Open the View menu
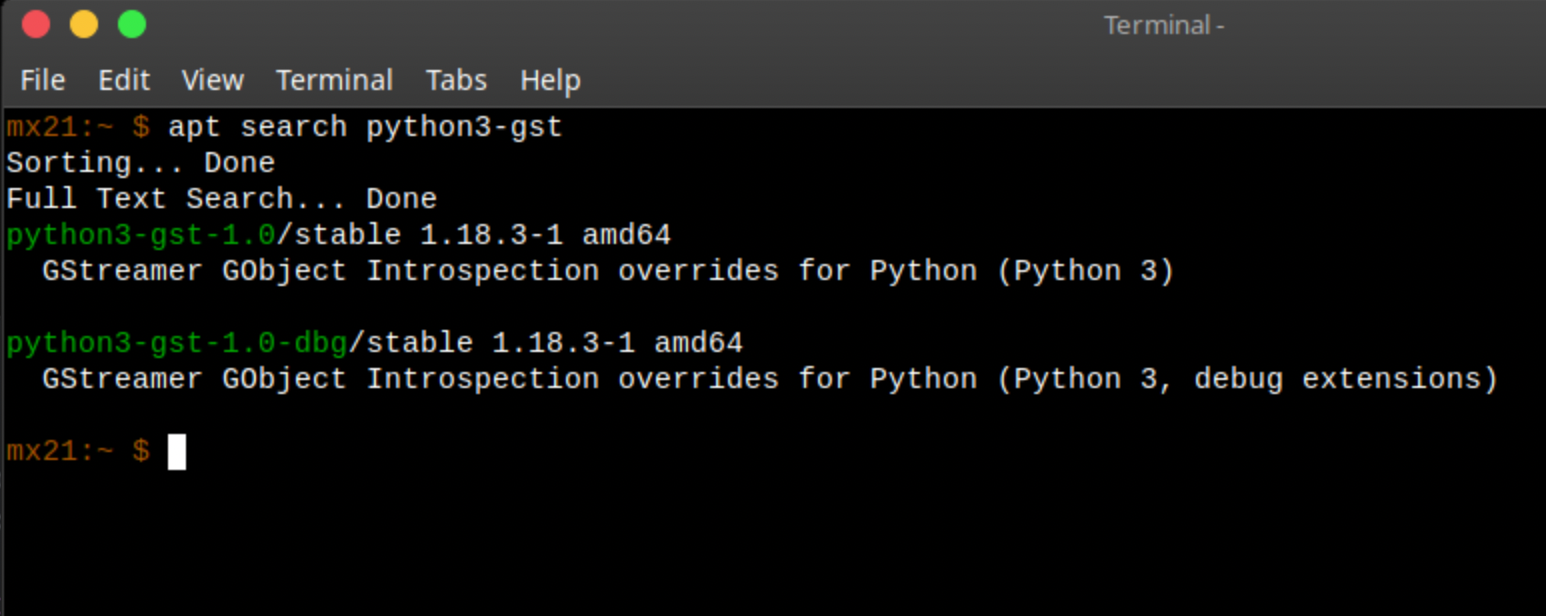Viewport: 1546px width, 616px height. (x=213, y=80)
